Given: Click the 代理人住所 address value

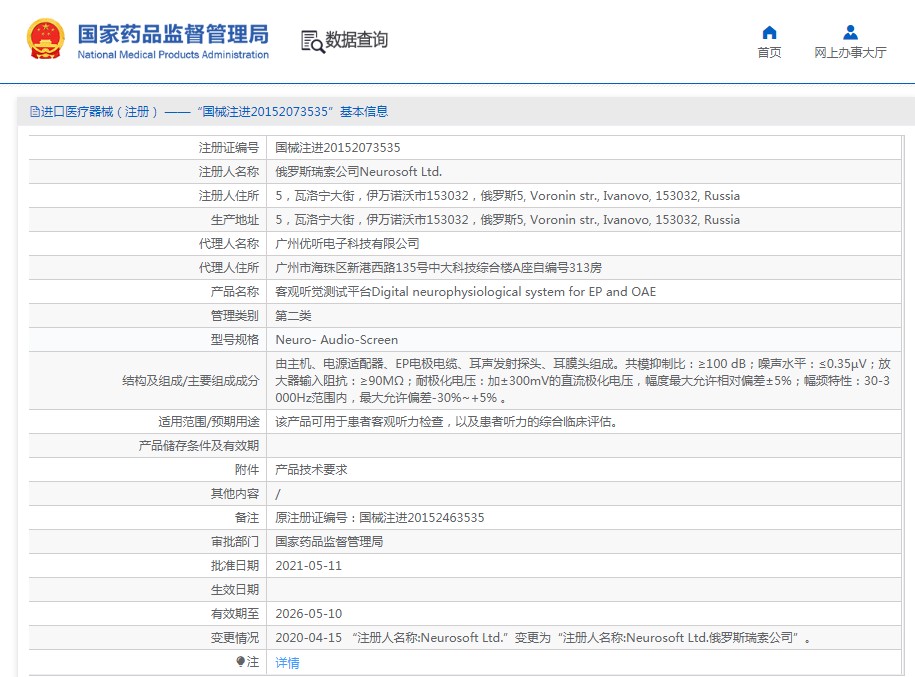Looking at the screenshot, I should tap(438, 267).
